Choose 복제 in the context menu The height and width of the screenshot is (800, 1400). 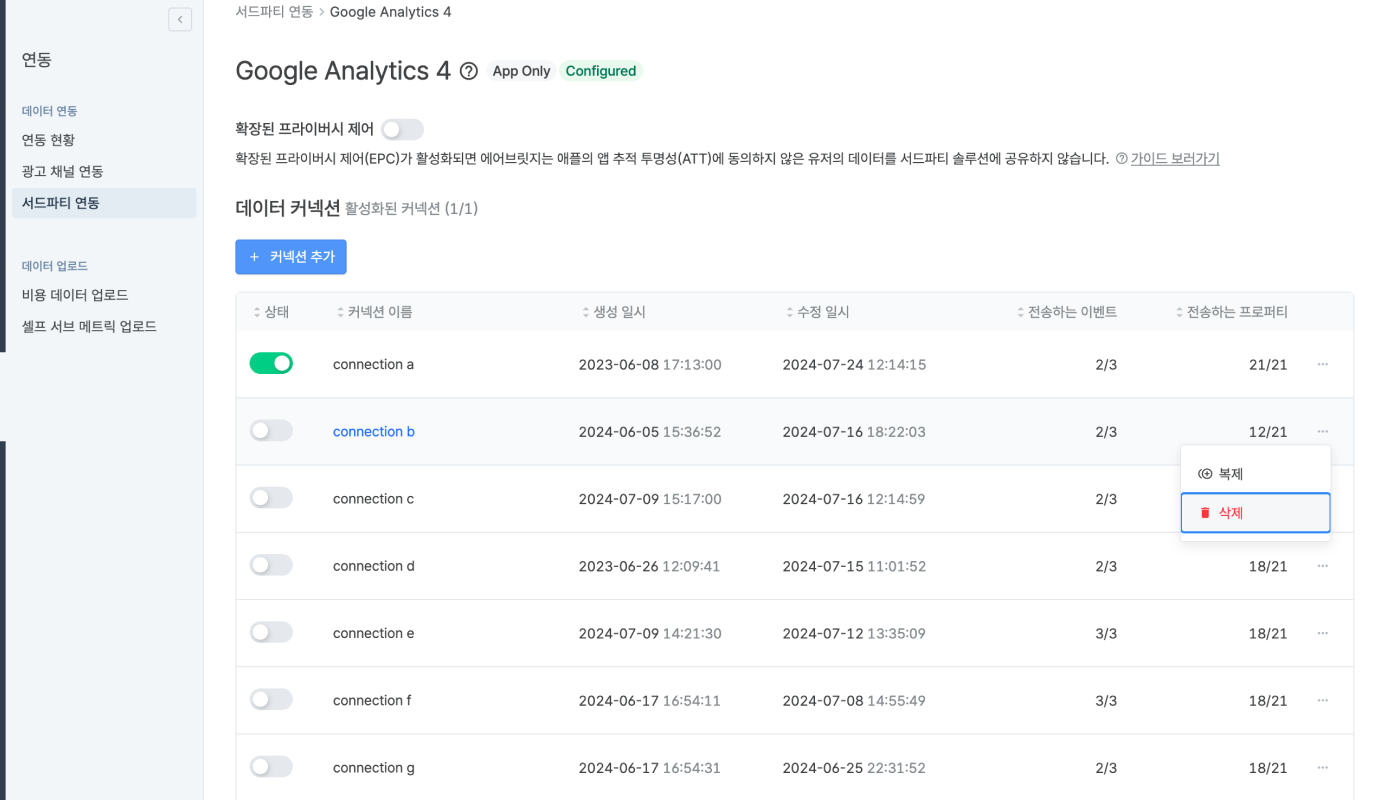(x=1255, y=474)
